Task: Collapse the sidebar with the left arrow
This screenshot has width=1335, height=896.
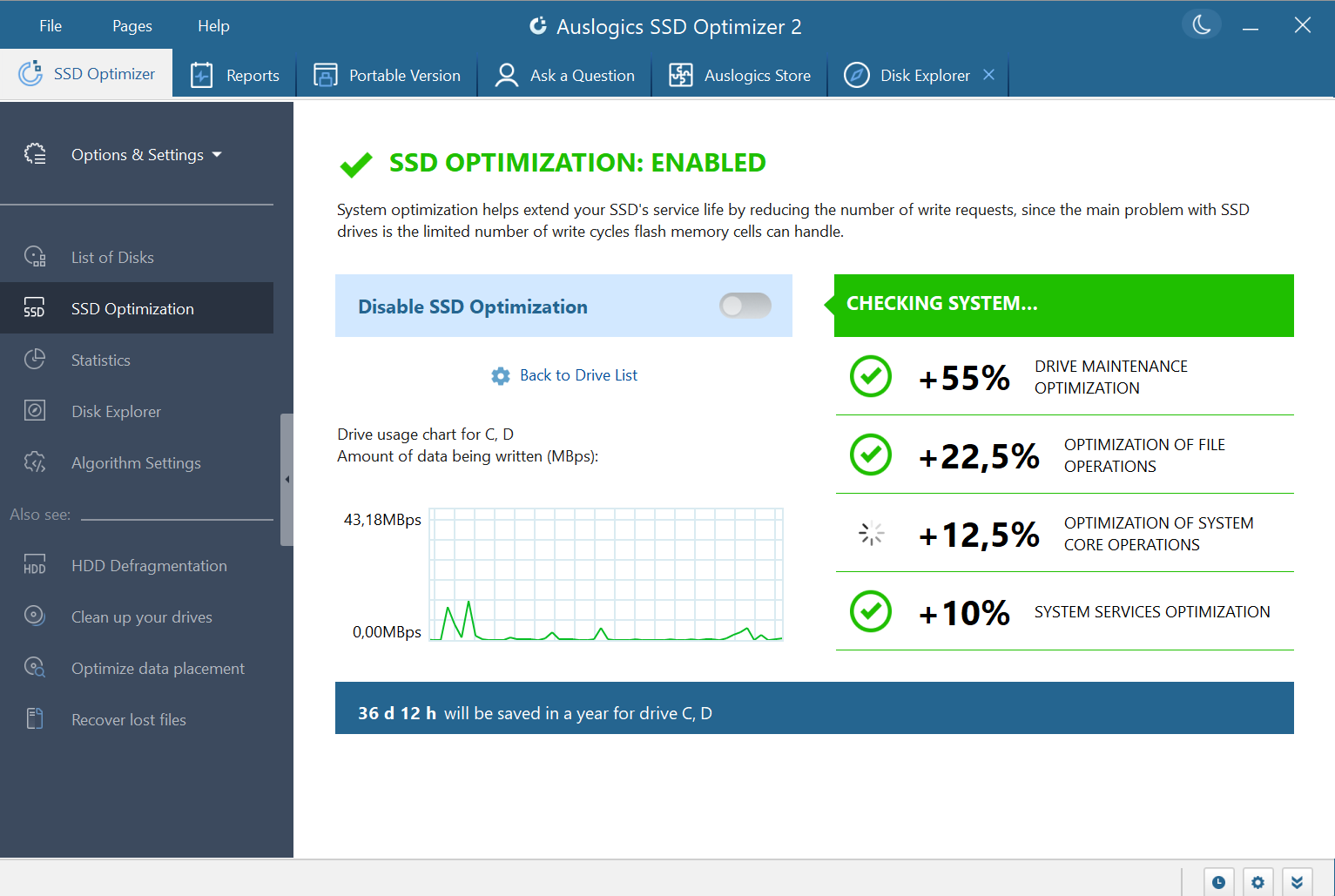Action: pyautogui.click(x=287, y=479)
